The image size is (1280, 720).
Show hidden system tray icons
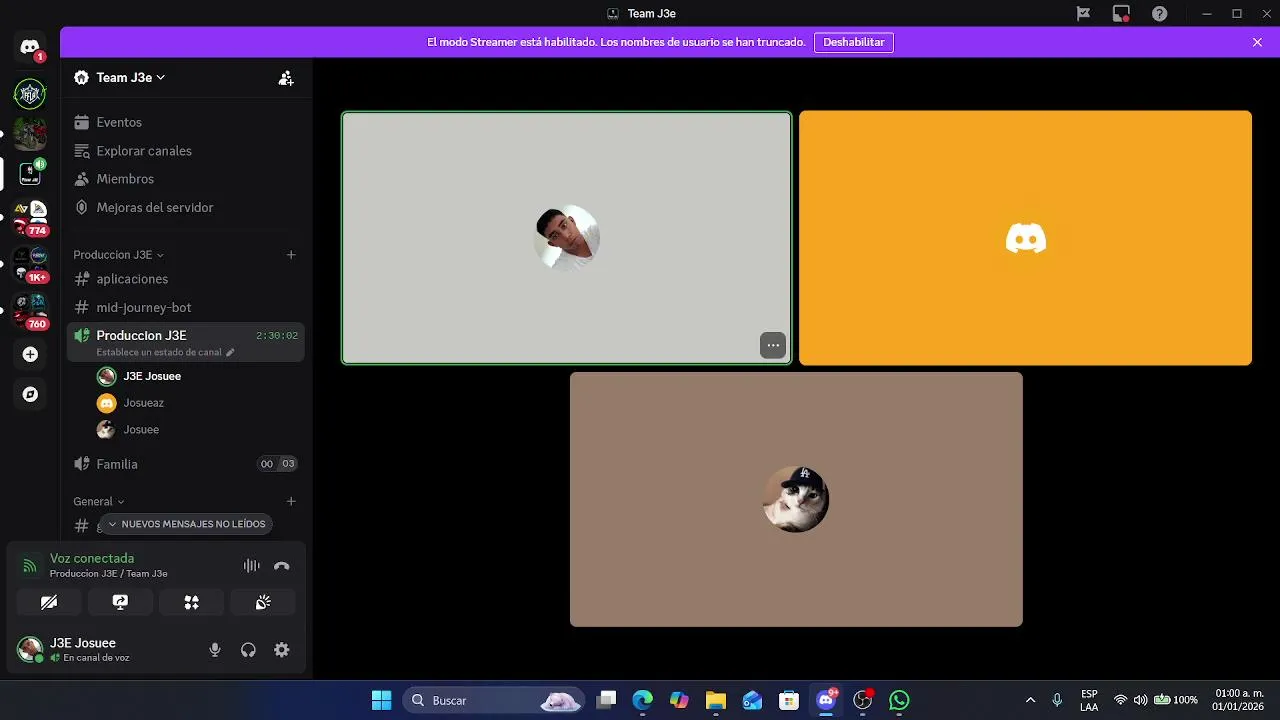1031,700
